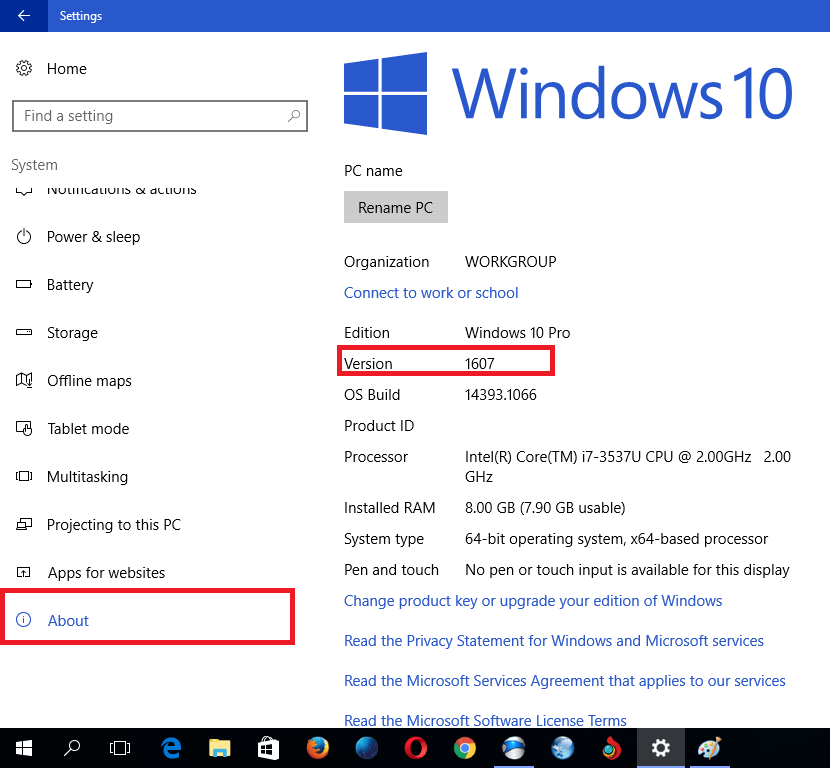This screenshot has width=830, height=768.
Task: Click the Product ID label
Action: [379, 426]
